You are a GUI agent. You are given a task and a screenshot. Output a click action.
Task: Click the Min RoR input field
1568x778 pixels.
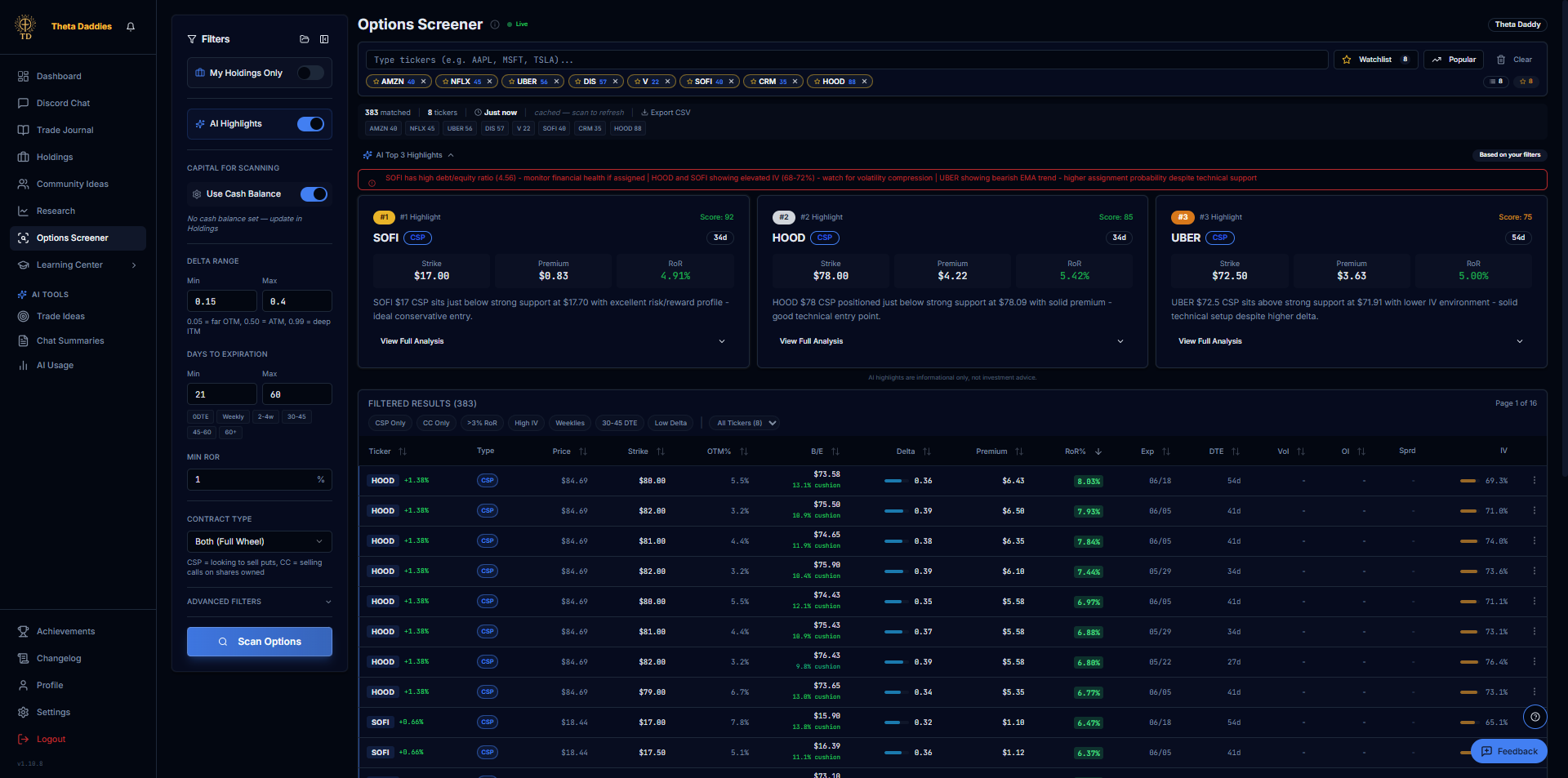[260, 480]
